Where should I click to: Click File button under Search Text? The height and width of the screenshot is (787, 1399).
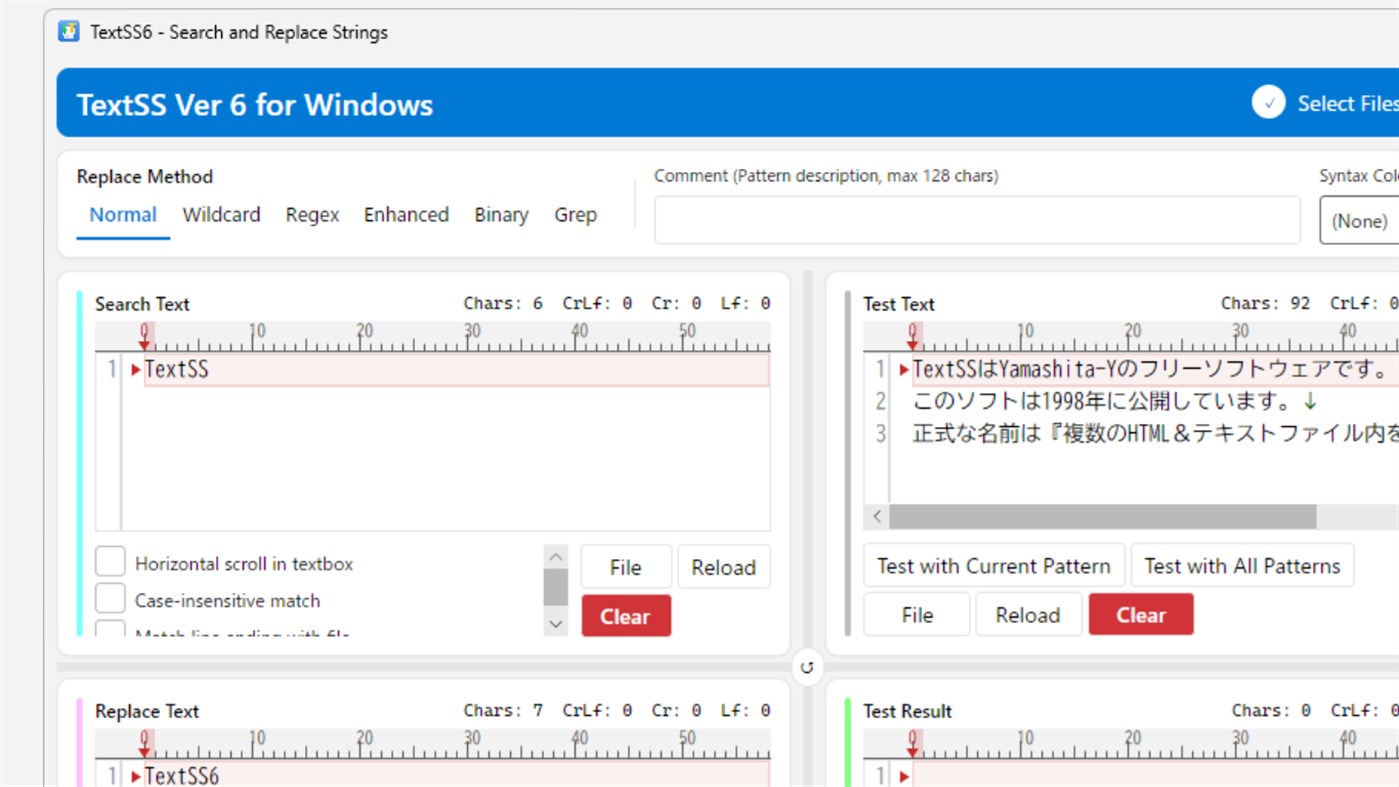pos(626,567)
